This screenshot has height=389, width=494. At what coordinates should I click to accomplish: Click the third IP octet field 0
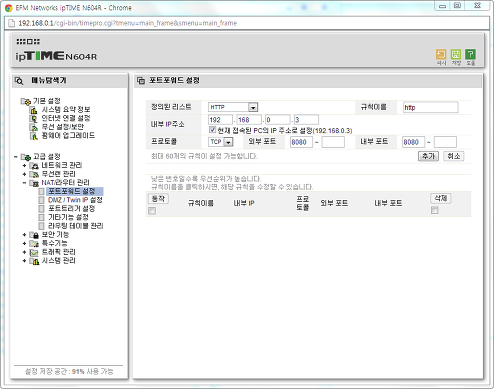278,120
